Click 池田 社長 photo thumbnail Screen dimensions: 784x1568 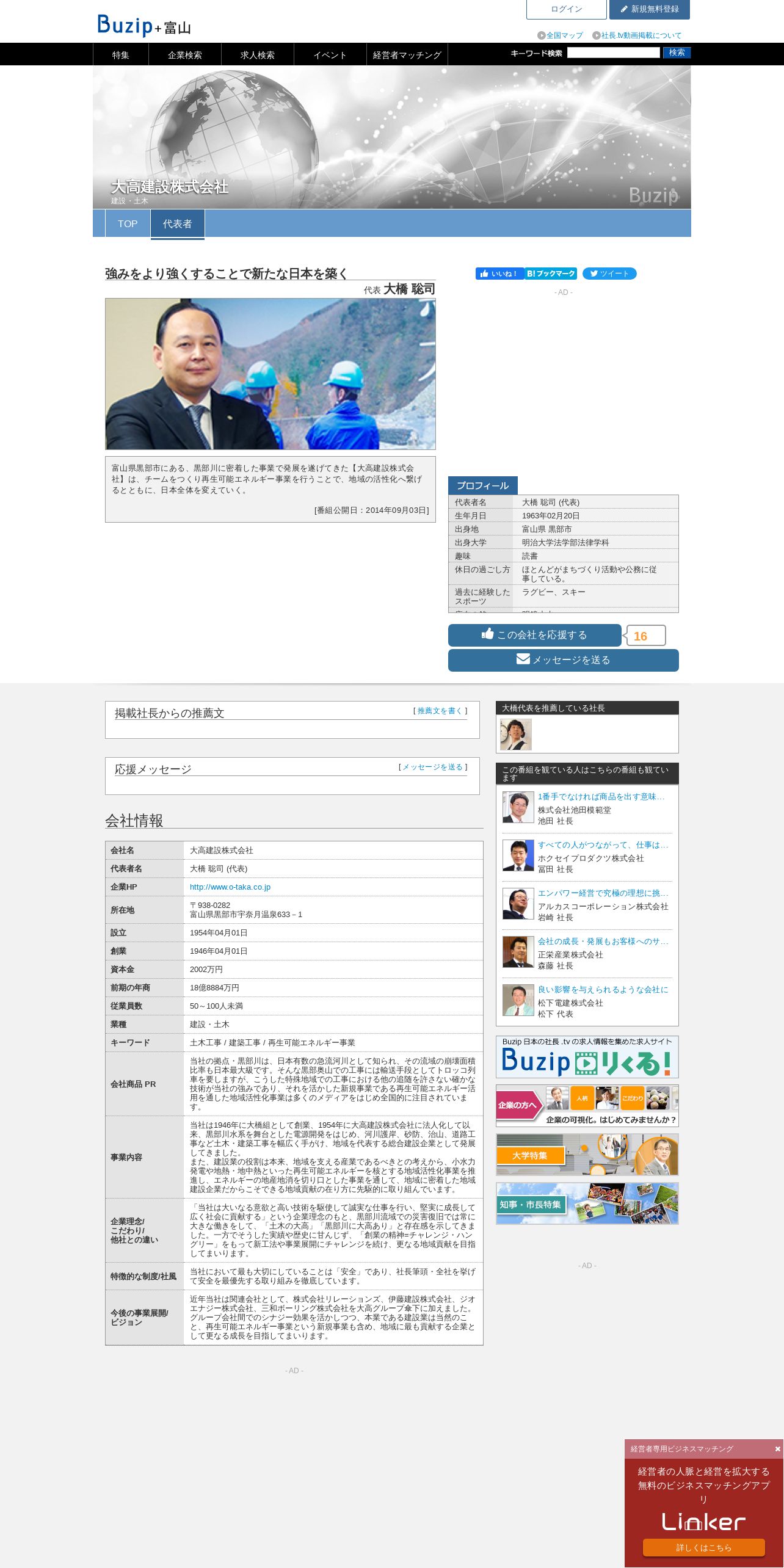pos(518,807)
